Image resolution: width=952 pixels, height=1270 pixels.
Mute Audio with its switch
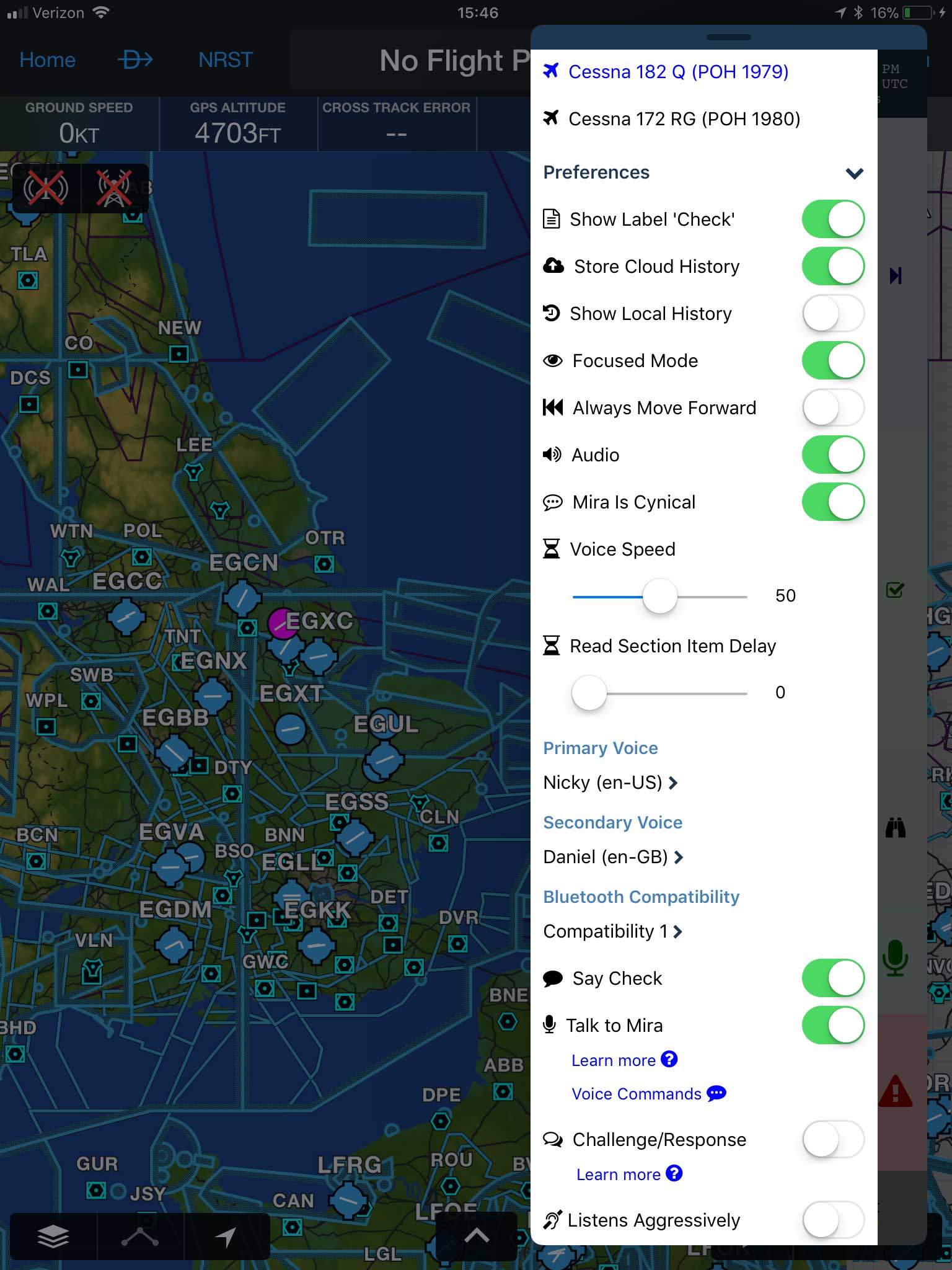point(833,455)
